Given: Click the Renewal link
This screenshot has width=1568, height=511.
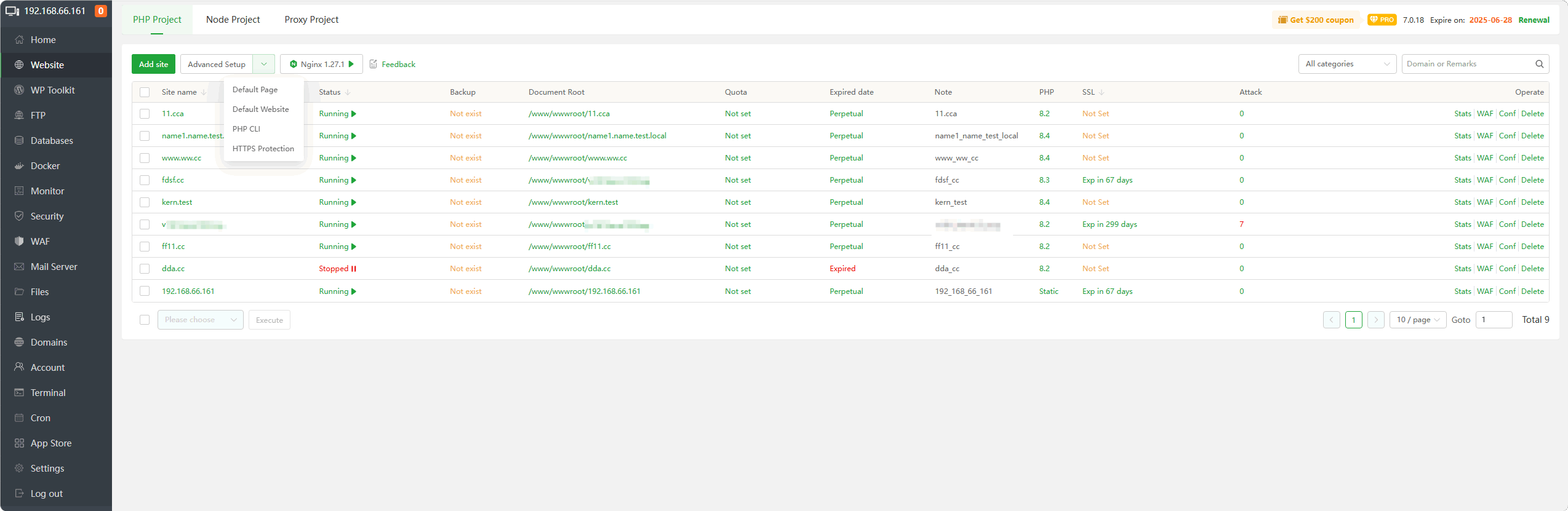Looking at the screenshot, I should (1534, 20).
